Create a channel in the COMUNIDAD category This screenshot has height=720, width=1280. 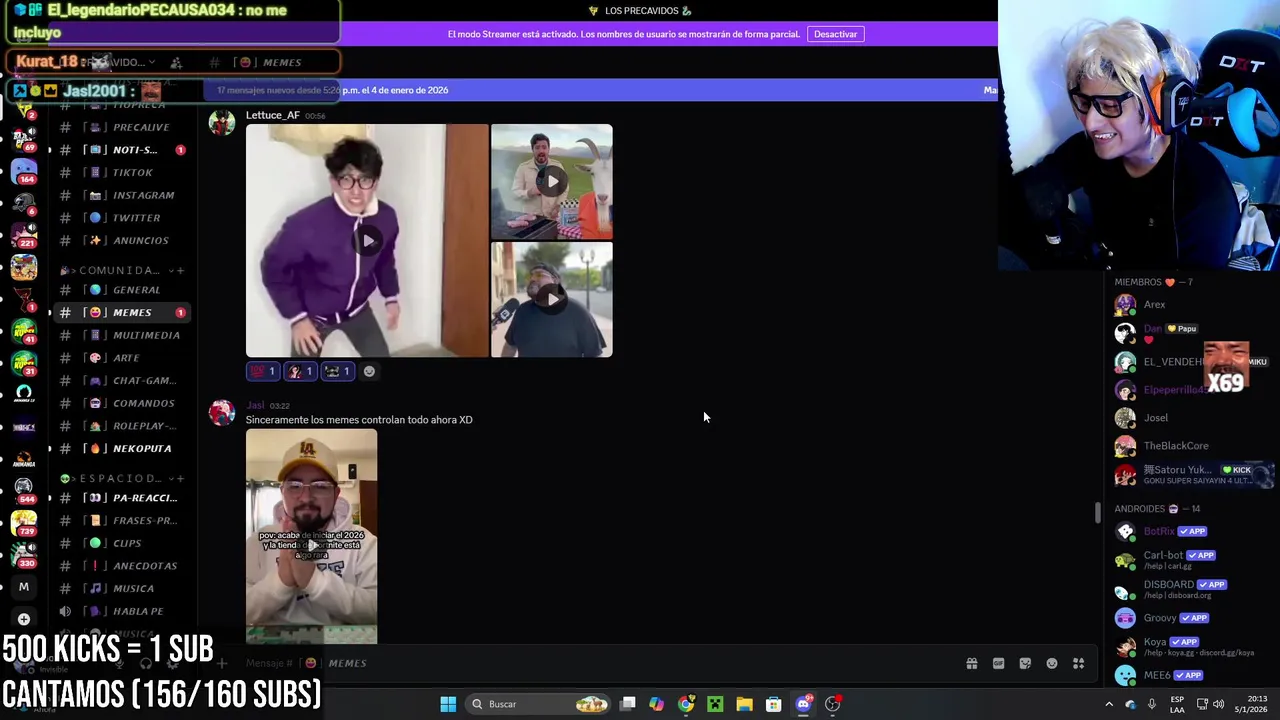point(180,270)
